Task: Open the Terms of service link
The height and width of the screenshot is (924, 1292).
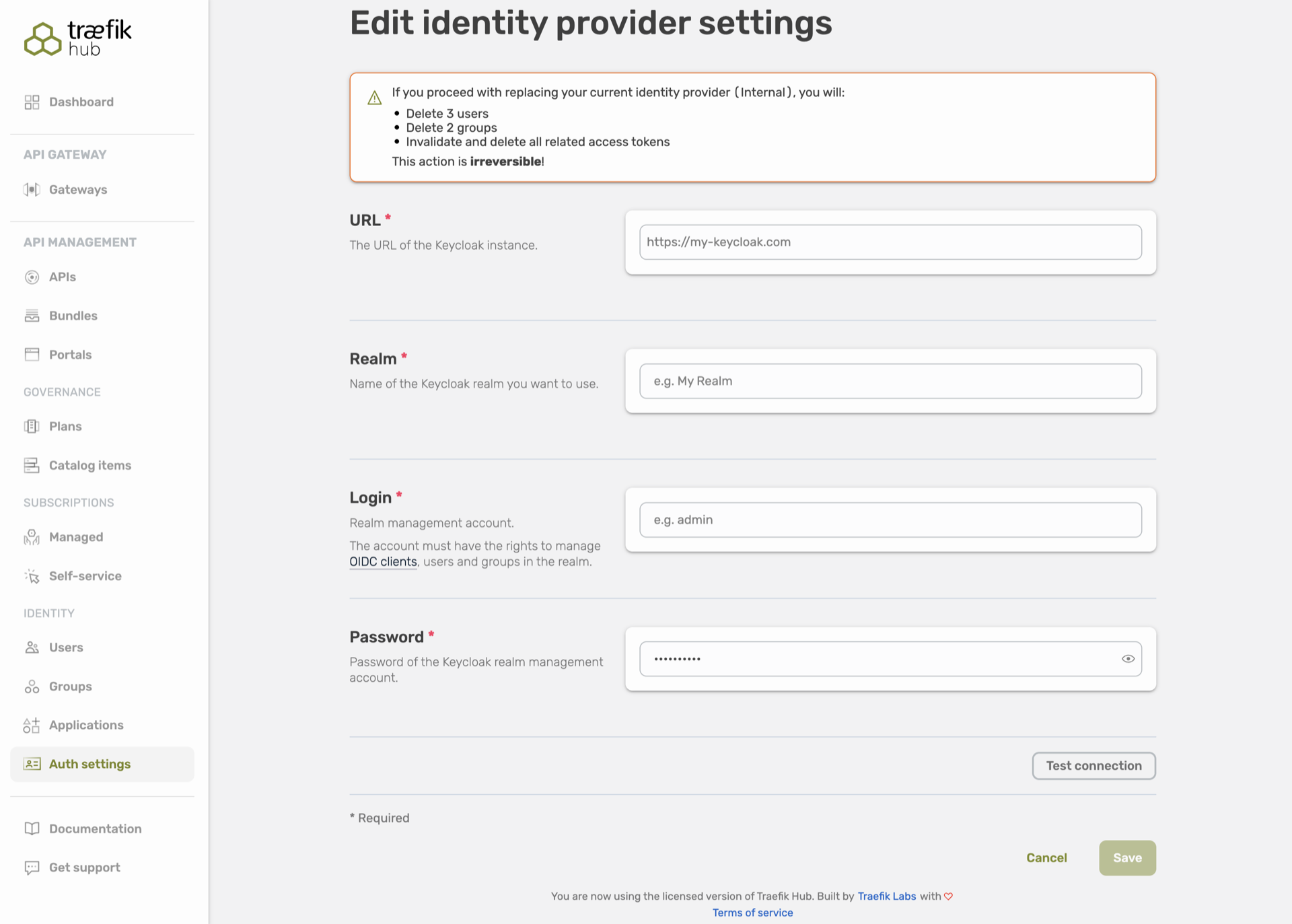Action: click(752, 913)
